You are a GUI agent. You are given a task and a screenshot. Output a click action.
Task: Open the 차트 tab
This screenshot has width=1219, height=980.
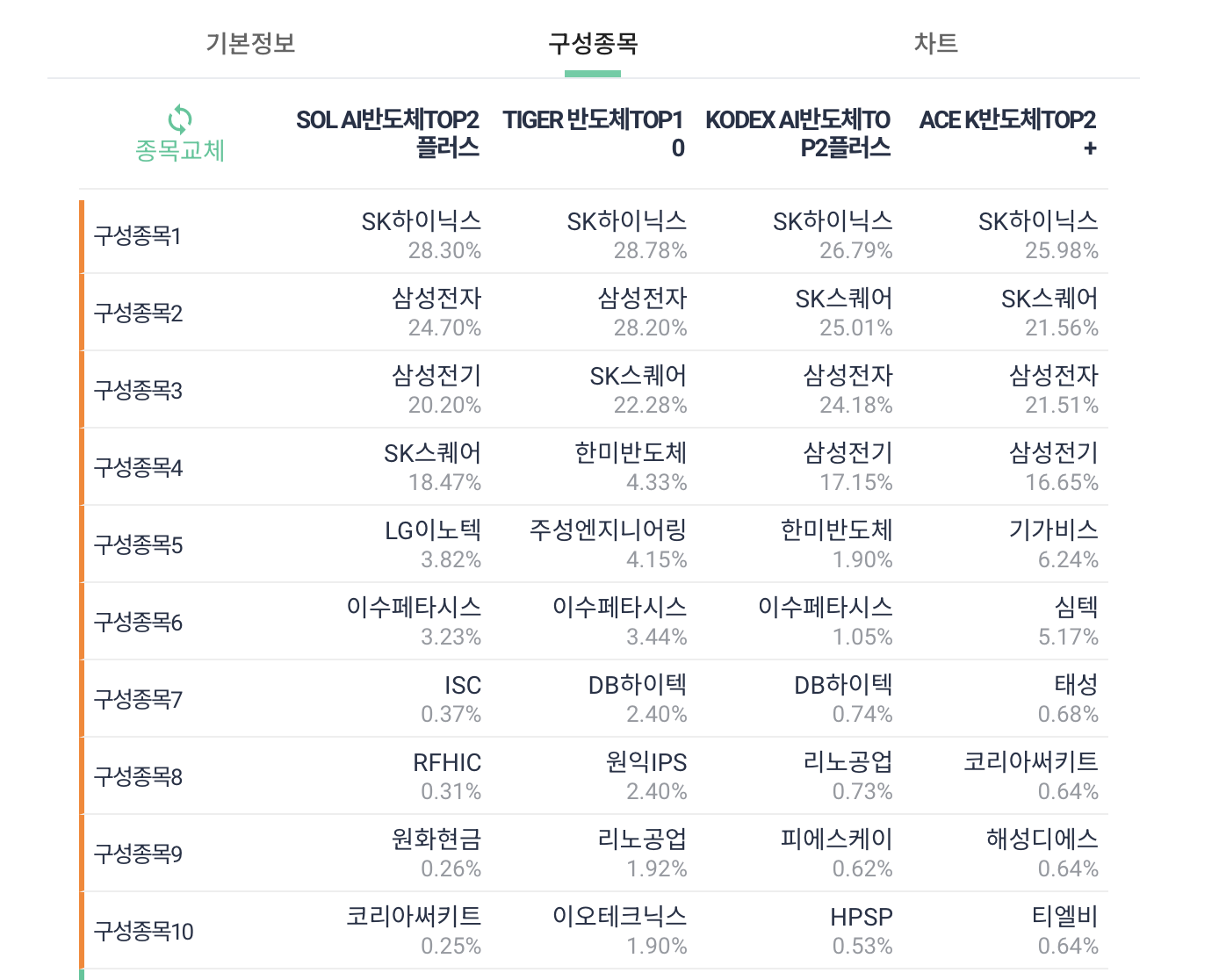tap(935, 43)
